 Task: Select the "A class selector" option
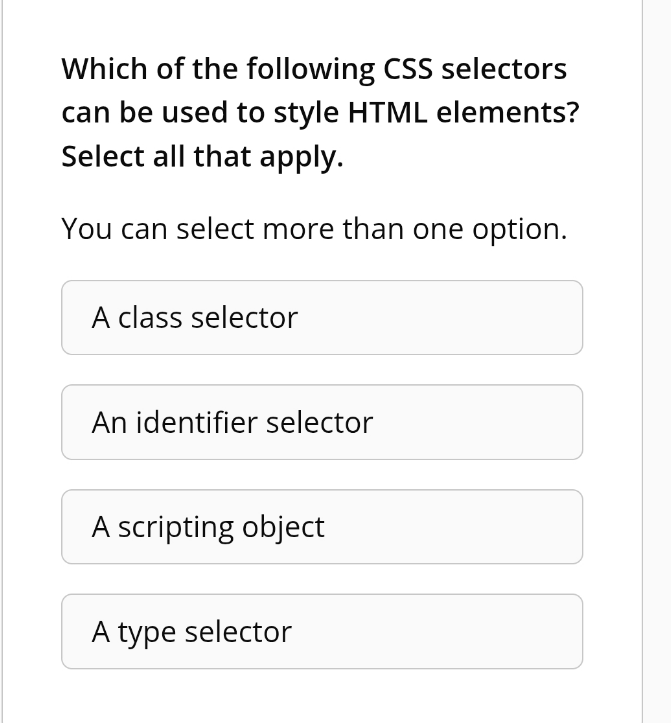tap(321, 318)
